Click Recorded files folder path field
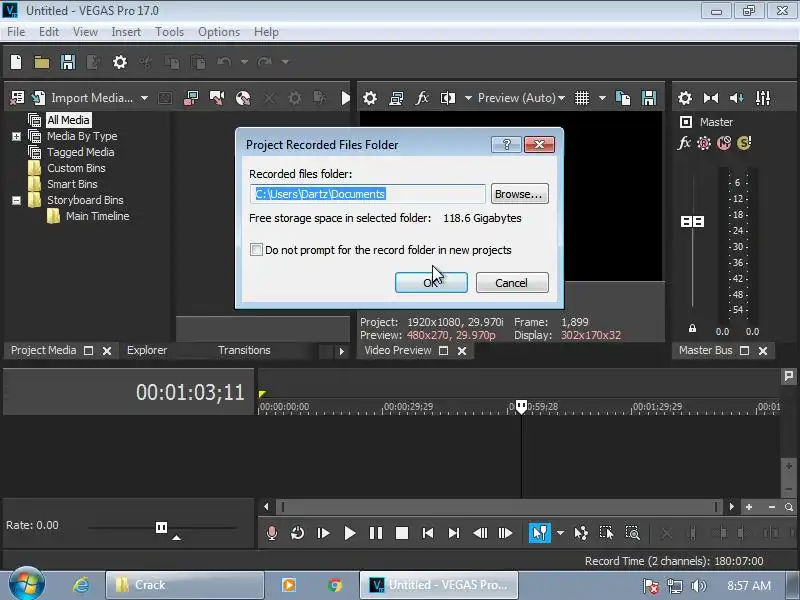Viewport: 800px width, 600px height. [x=367, y=194]
